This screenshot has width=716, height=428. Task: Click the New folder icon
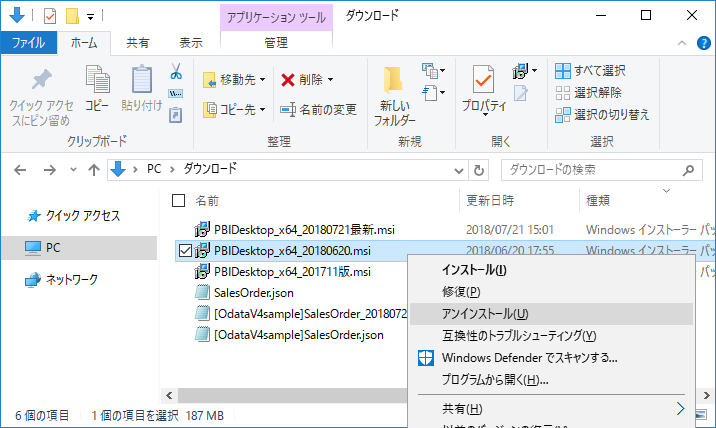[394, 79]
